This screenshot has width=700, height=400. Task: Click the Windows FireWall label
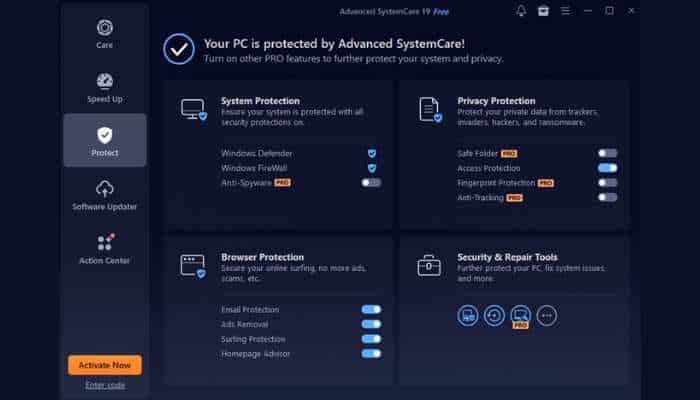point(254,168)
